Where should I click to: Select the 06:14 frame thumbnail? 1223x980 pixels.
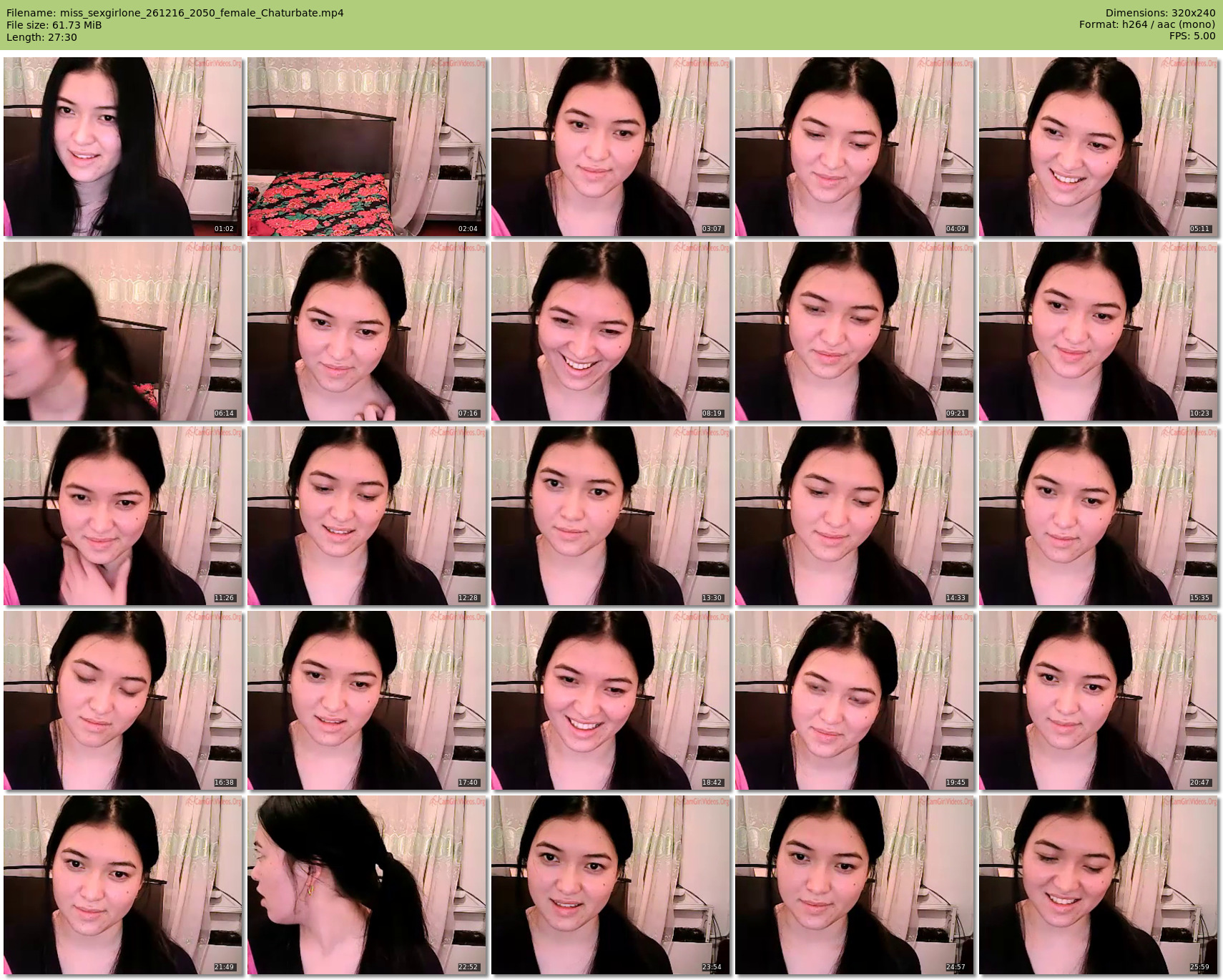[x=123, y=331]
